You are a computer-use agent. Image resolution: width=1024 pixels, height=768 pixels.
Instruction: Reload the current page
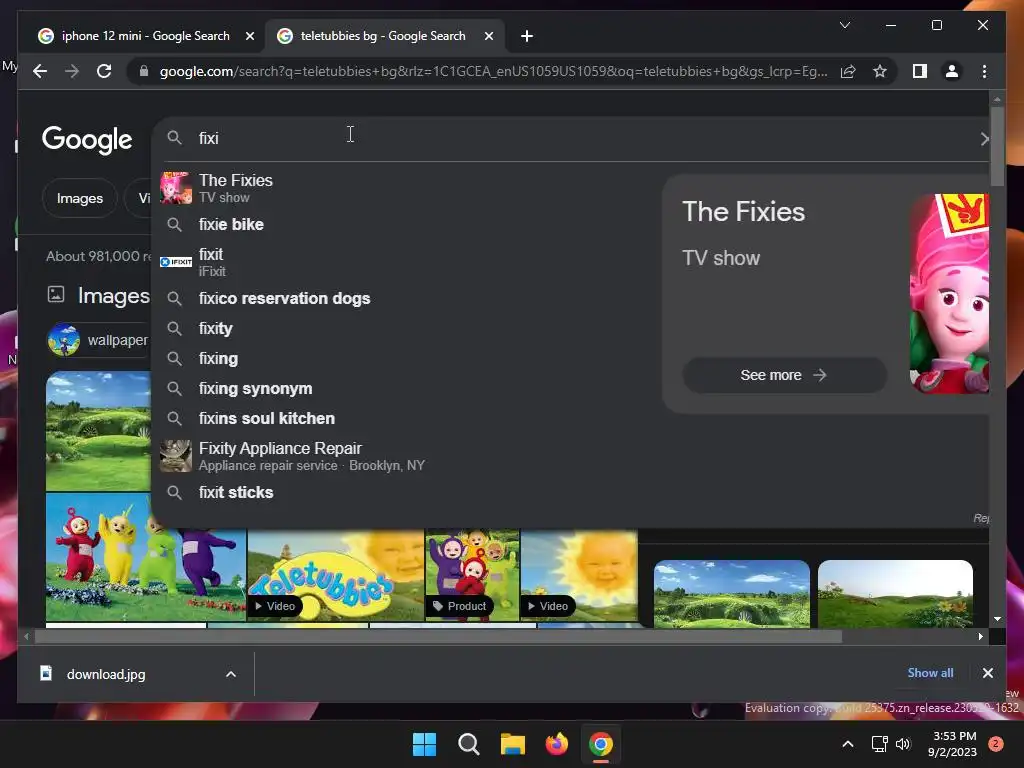(104, 71)
